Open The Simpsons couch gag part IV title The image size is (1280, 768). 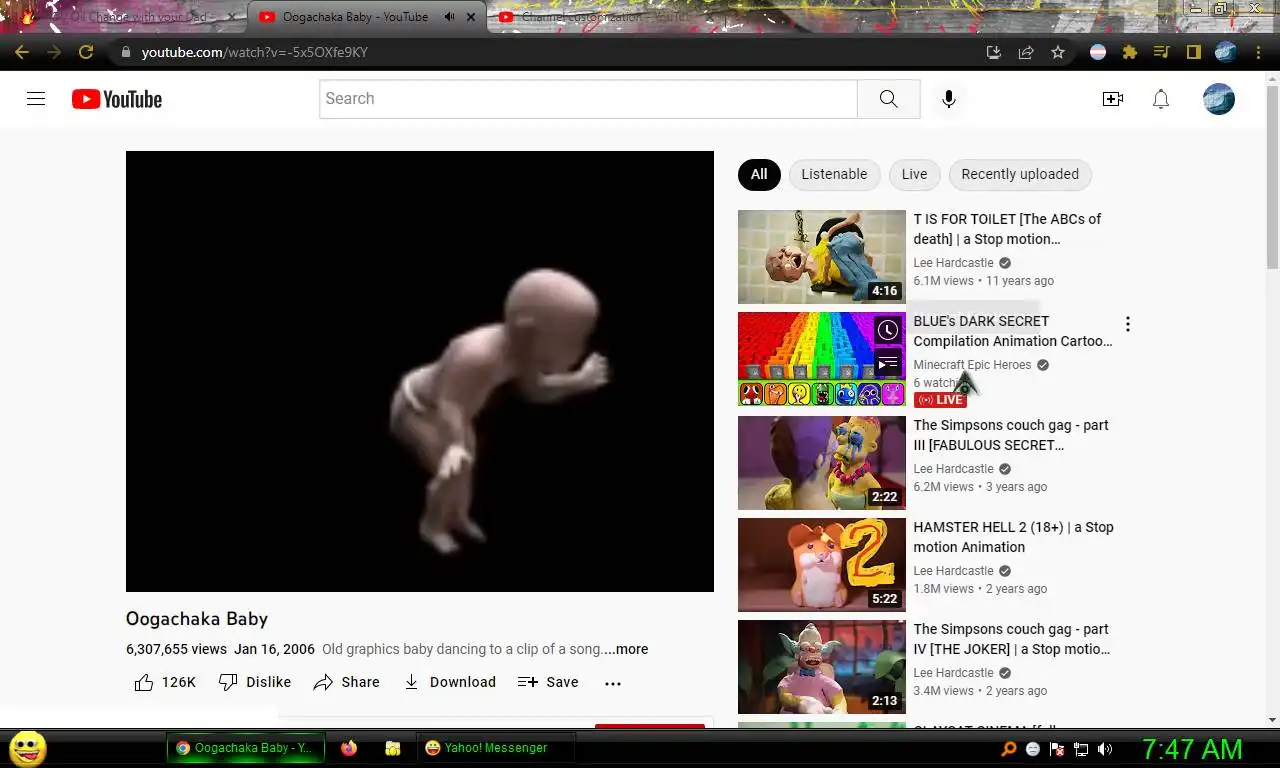(x=1012, y=639)
